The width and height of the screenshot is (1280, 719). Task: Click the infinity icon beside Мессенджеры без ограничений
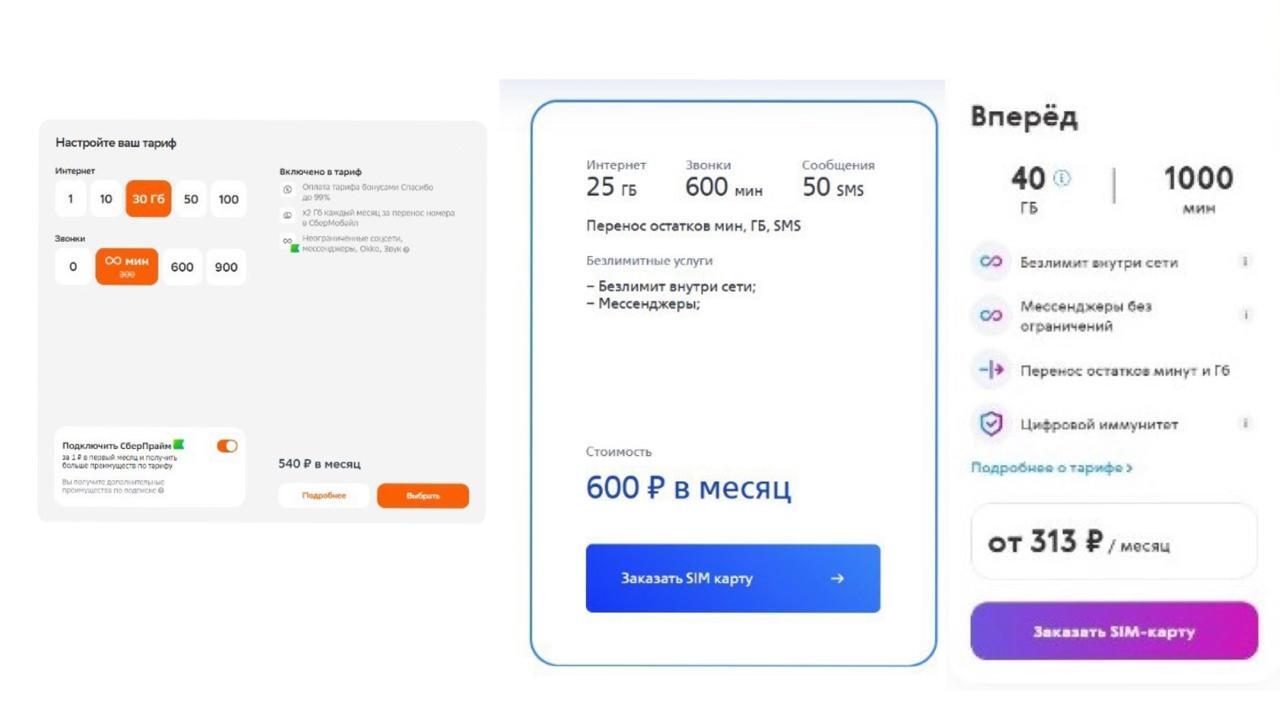coord(991,316)
